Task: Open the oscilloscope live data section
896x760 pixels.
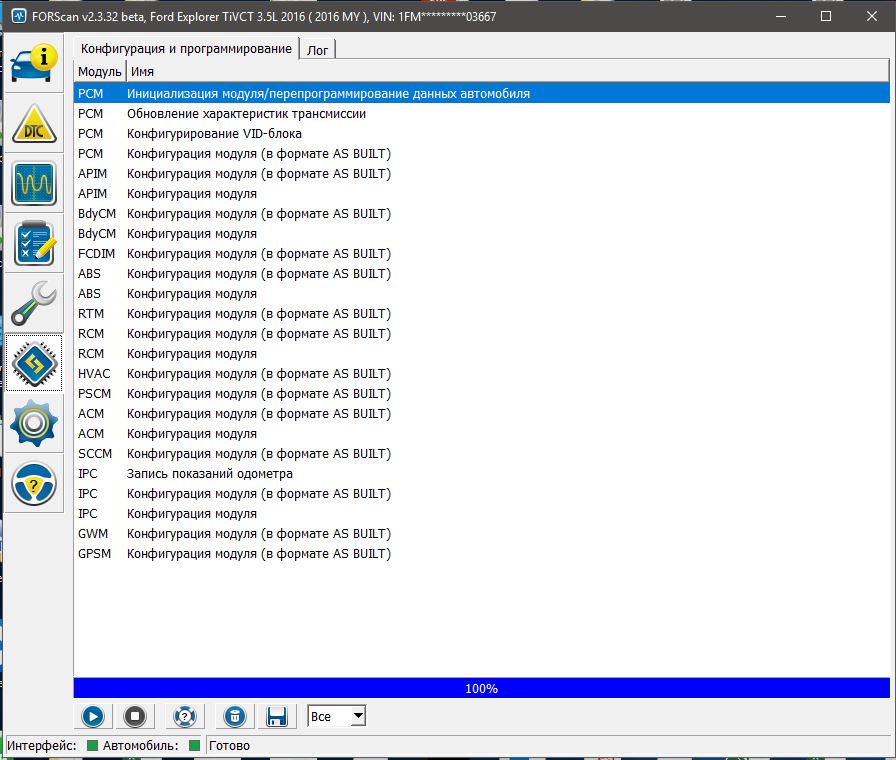Action: tap(34, 183)
